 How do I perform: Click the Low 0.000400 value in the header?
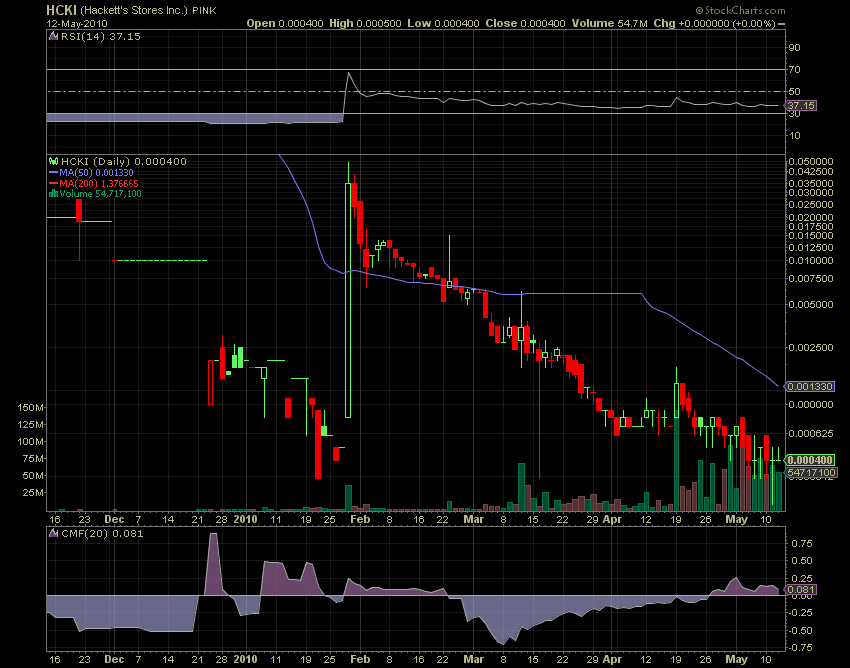point(443,23)
